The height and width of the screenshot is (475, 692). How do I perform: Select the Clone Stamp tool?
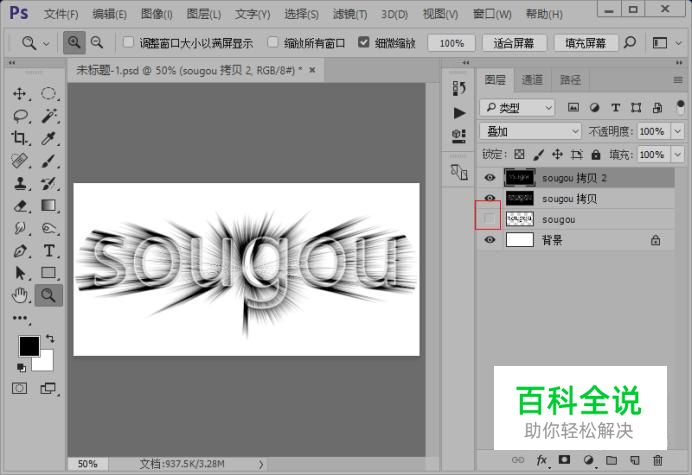(19, 183)
